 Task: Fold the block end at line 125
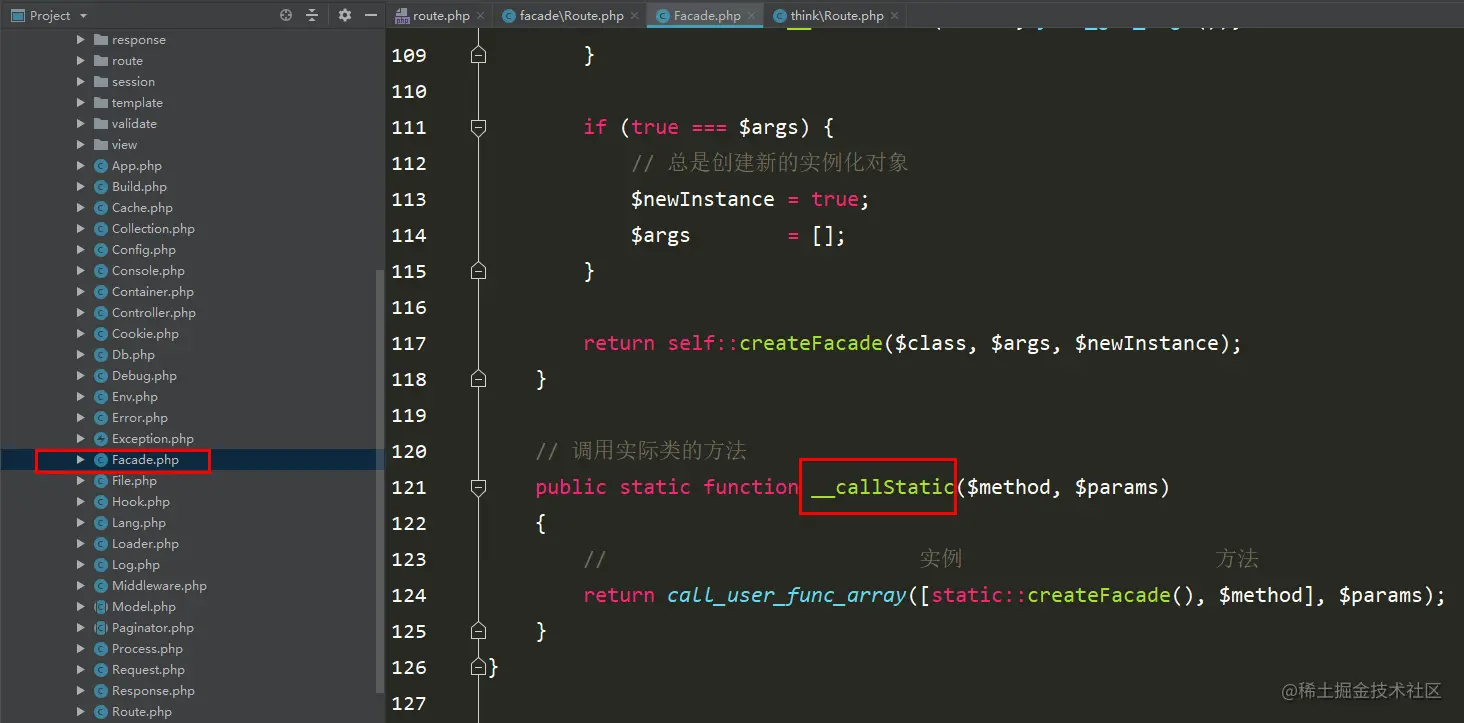click(x=478, y=631)
